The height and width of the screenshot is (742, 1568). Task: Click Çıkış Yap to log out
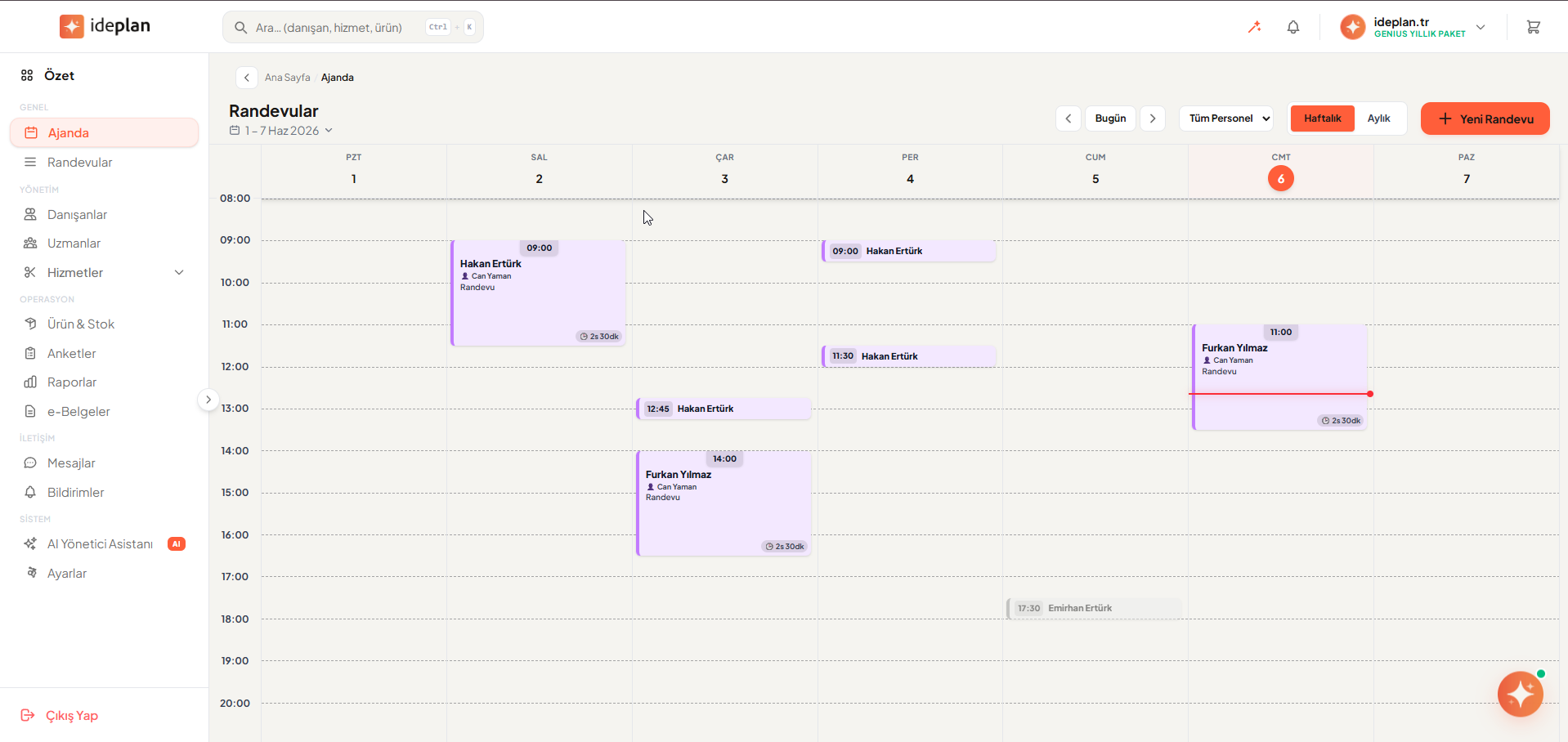[x=59, y=715]
